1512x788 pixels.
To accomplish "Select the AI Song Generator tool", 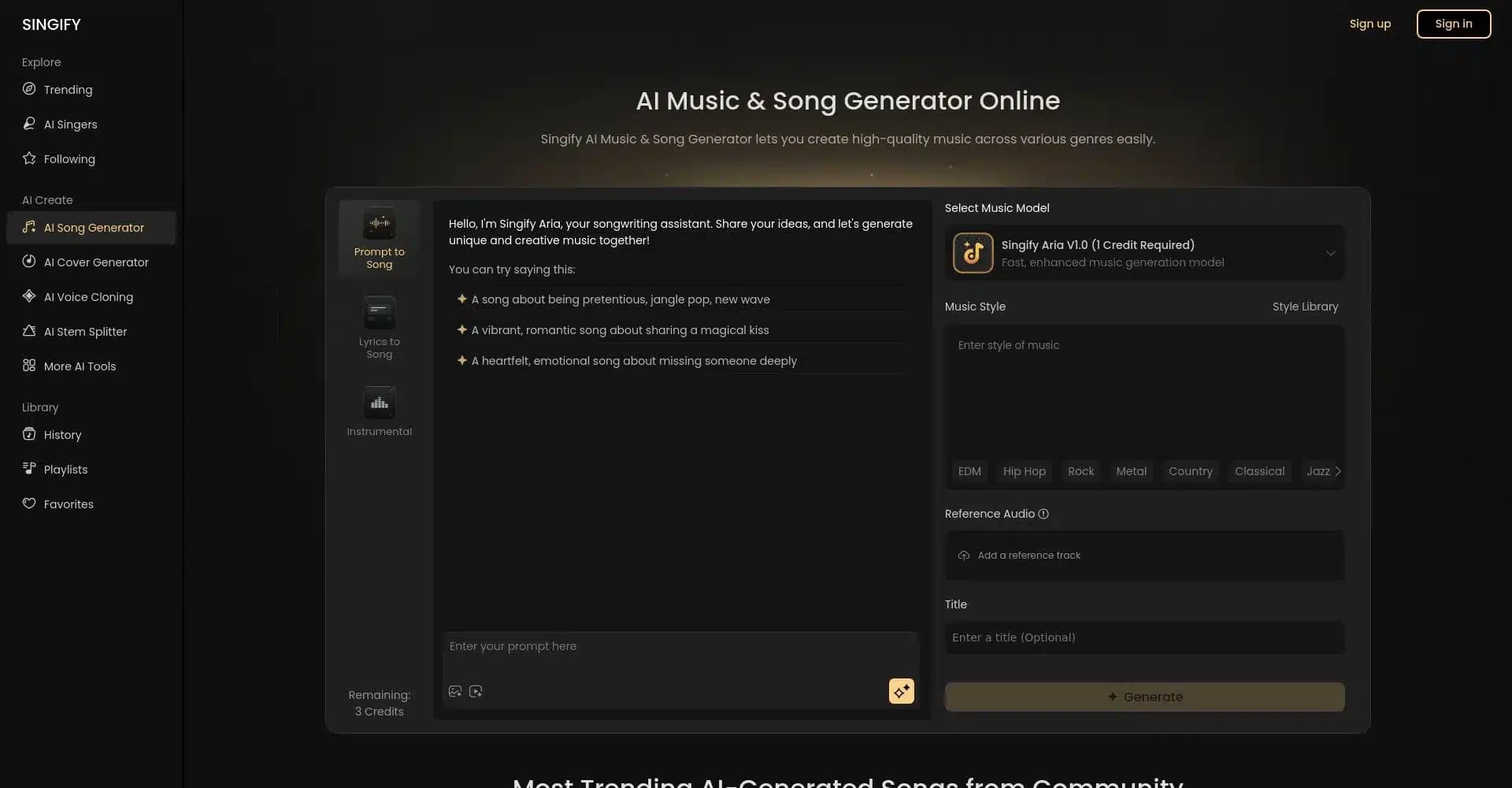I will [x=94, y=227].
